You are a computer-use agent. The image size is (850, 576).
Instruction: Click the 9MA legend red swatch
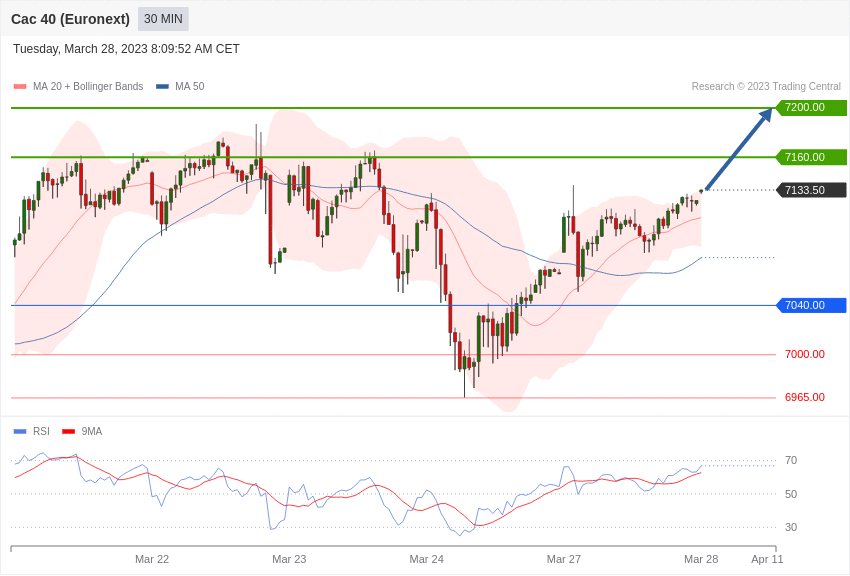[69, 431]
